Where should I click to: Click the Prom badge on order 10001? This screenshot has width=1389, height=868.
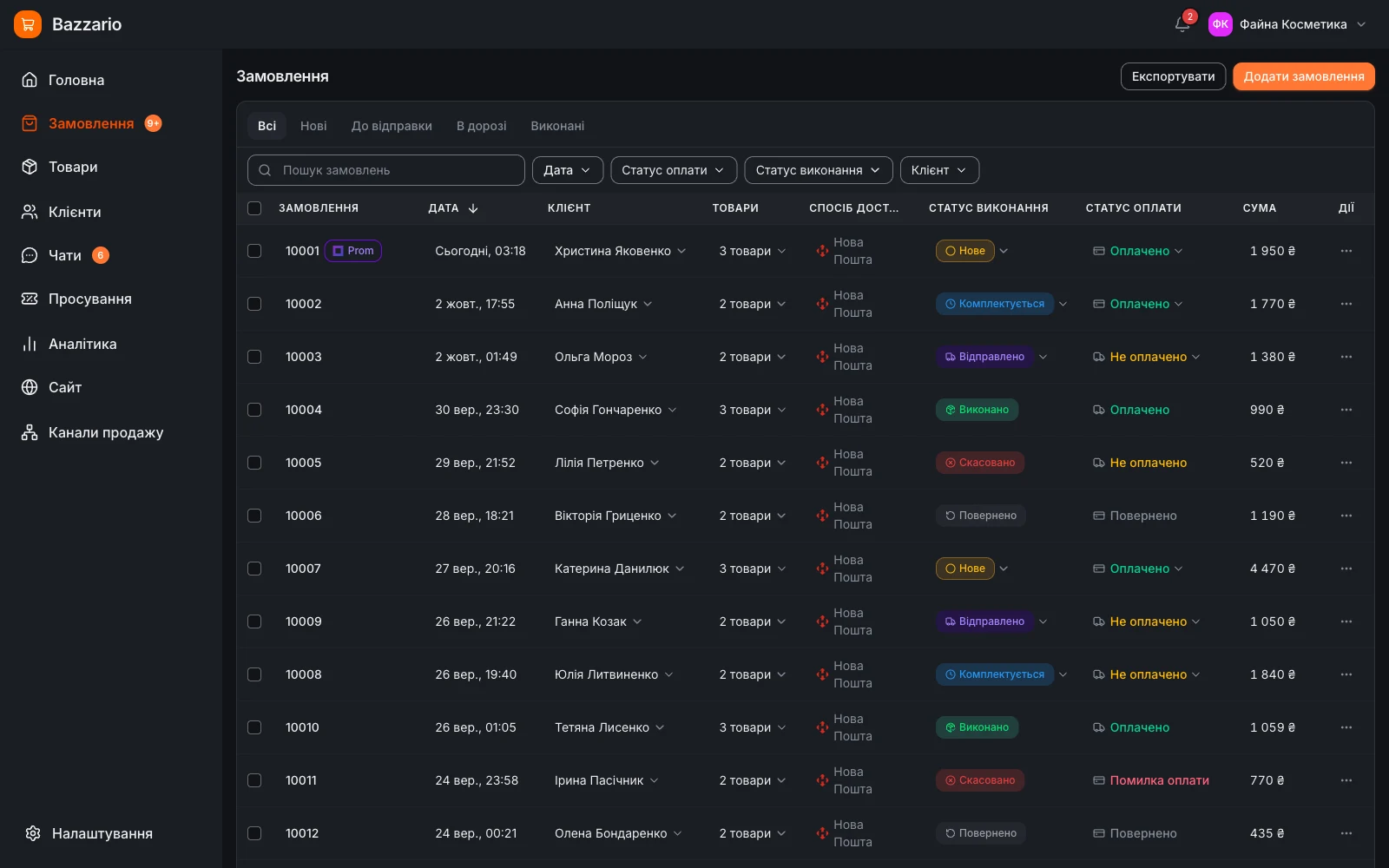click(353, 251)
